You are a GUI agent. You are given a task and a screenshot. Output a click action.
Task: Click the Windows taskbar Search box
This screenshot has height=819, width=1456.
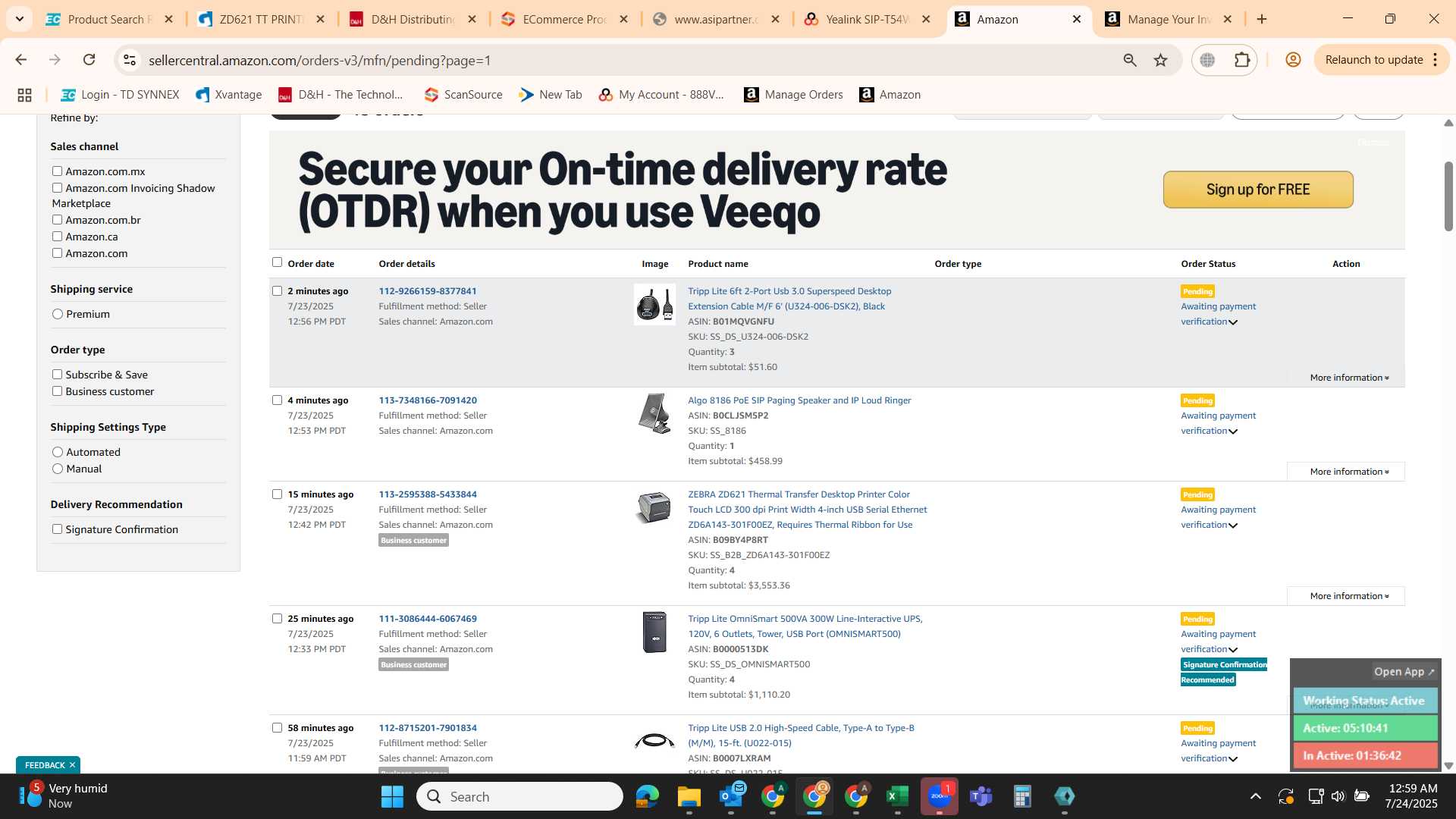click(519, 796)
